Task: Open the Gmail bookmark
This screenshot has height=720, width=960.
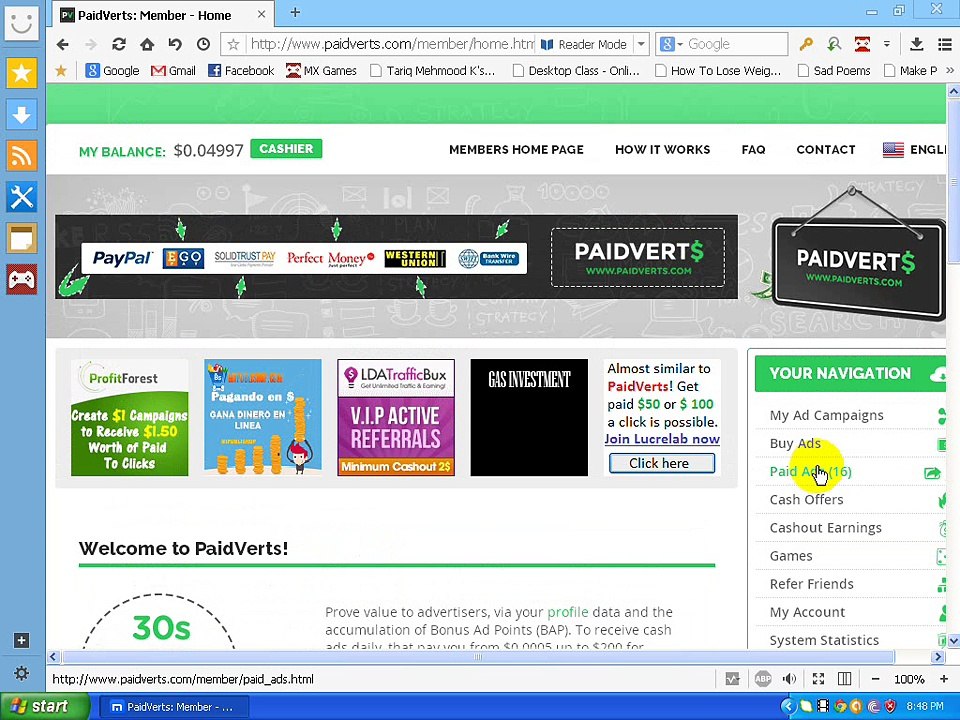Action: pyautogui.click(x=173, y=70)
